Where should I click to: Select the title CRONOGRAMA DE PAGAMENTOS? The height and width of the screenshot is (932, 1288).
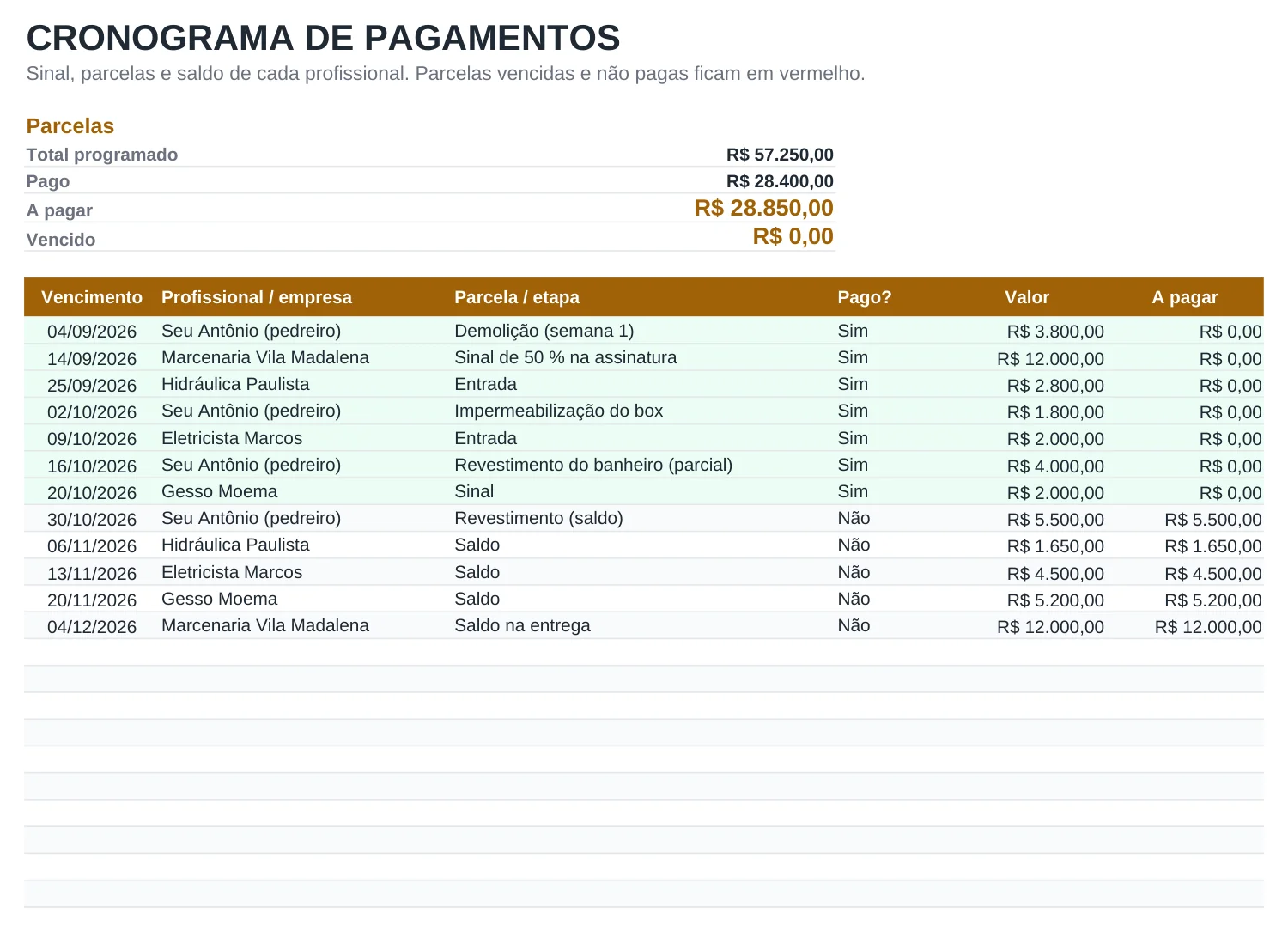click(x=323, y=39)
